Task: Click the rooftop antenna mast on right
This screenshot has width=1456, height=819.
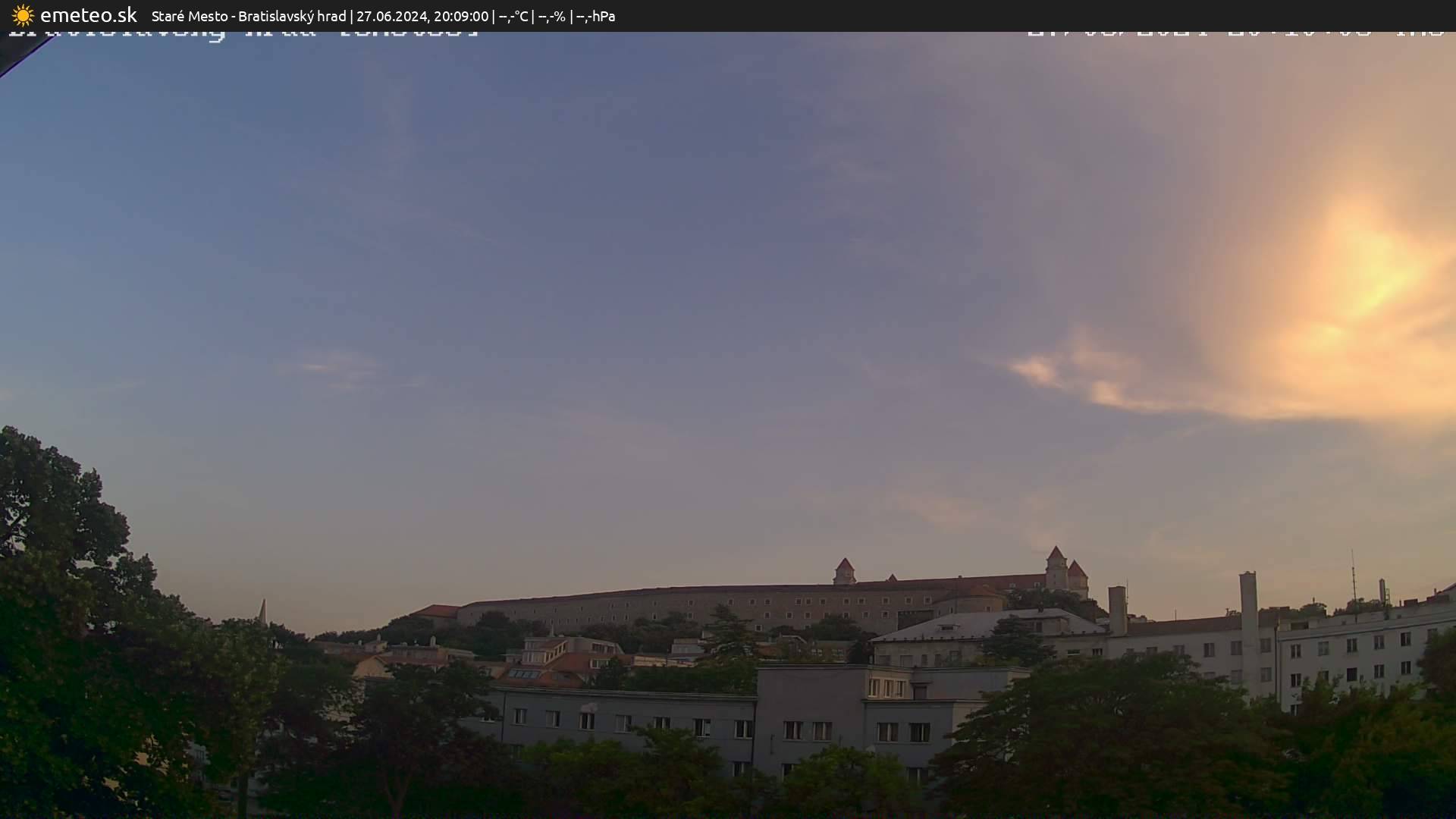Action: click(x=1354, y=578)
